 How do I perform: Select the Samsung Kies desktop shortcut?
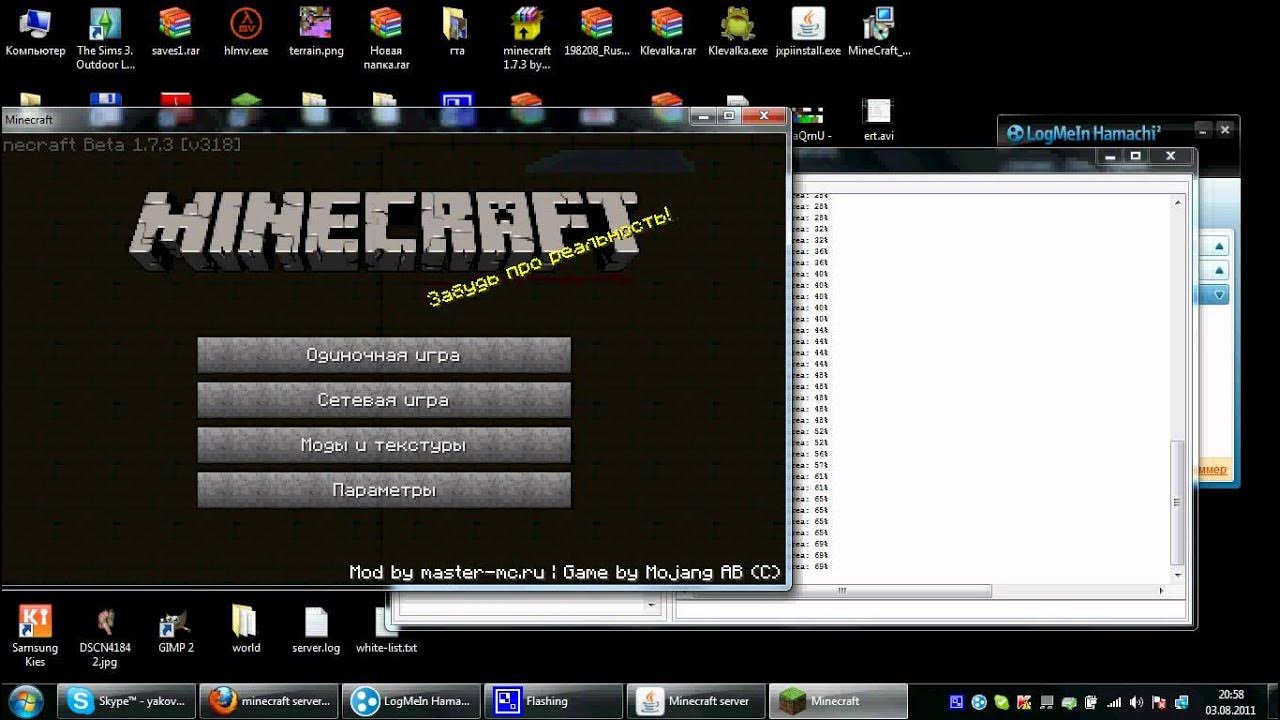point(35,636)
